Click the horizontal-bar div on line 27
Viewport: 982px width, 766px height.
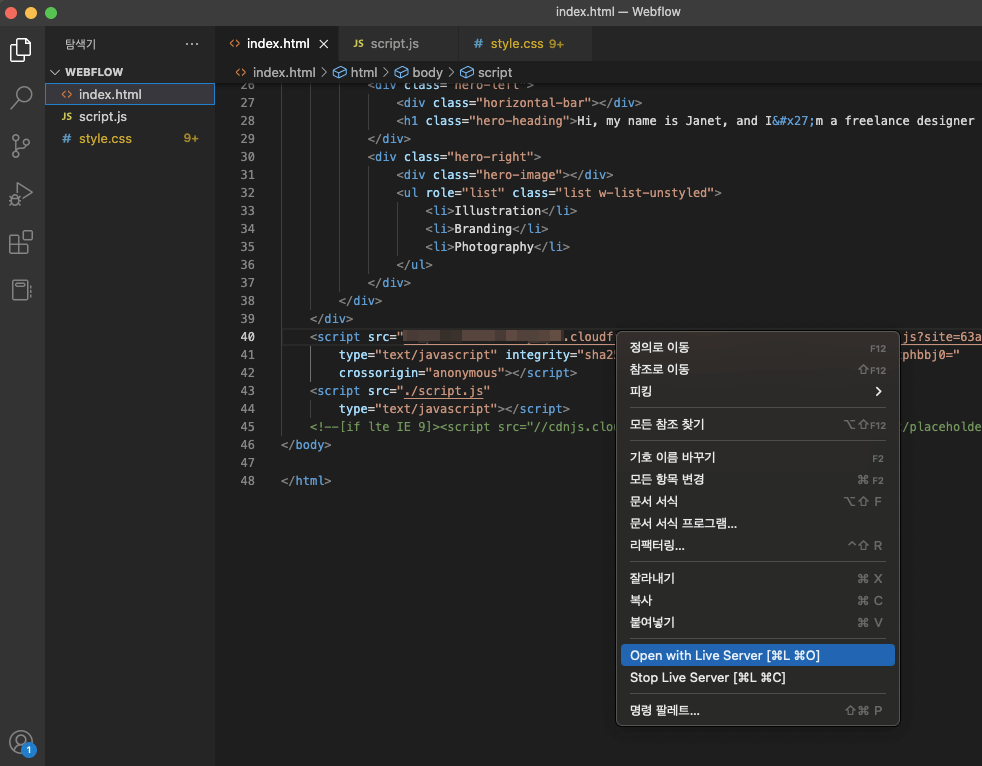click(519, 103)
